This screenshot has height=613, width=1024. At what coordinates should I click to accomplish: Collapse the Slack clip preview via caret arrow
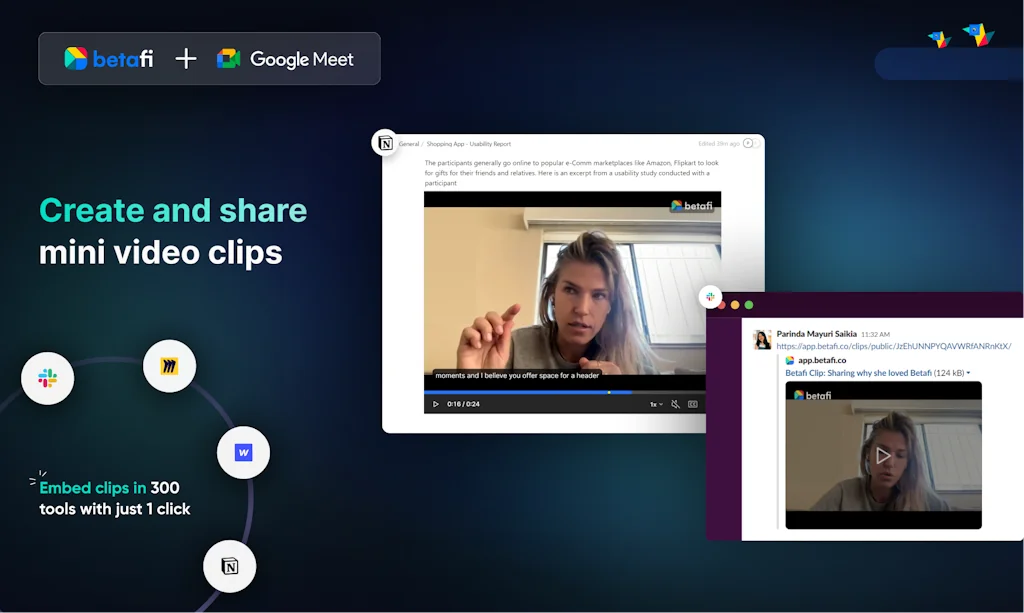(968, 373)
